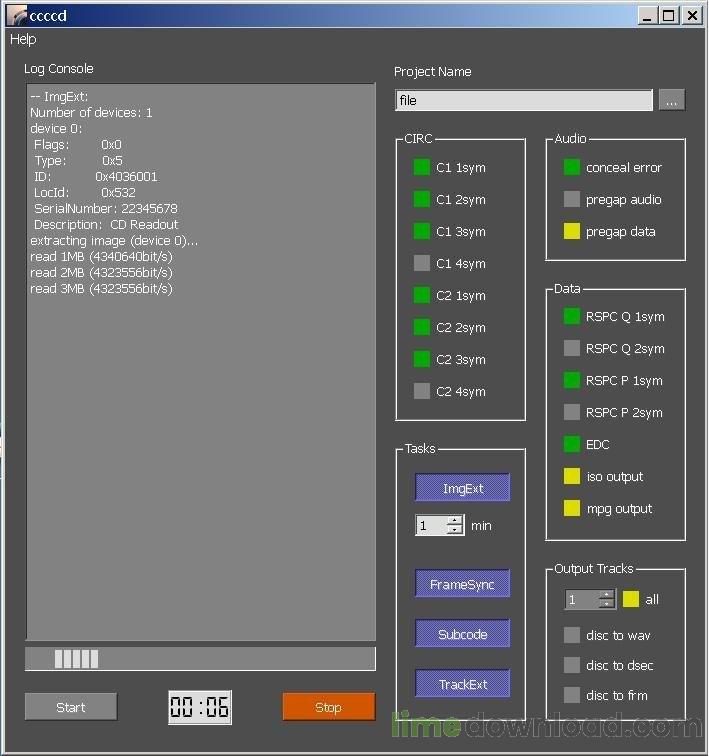The image size is (709, 756).
Task: Toggle the C1 2sym indicator
Action: click(422, 199)
